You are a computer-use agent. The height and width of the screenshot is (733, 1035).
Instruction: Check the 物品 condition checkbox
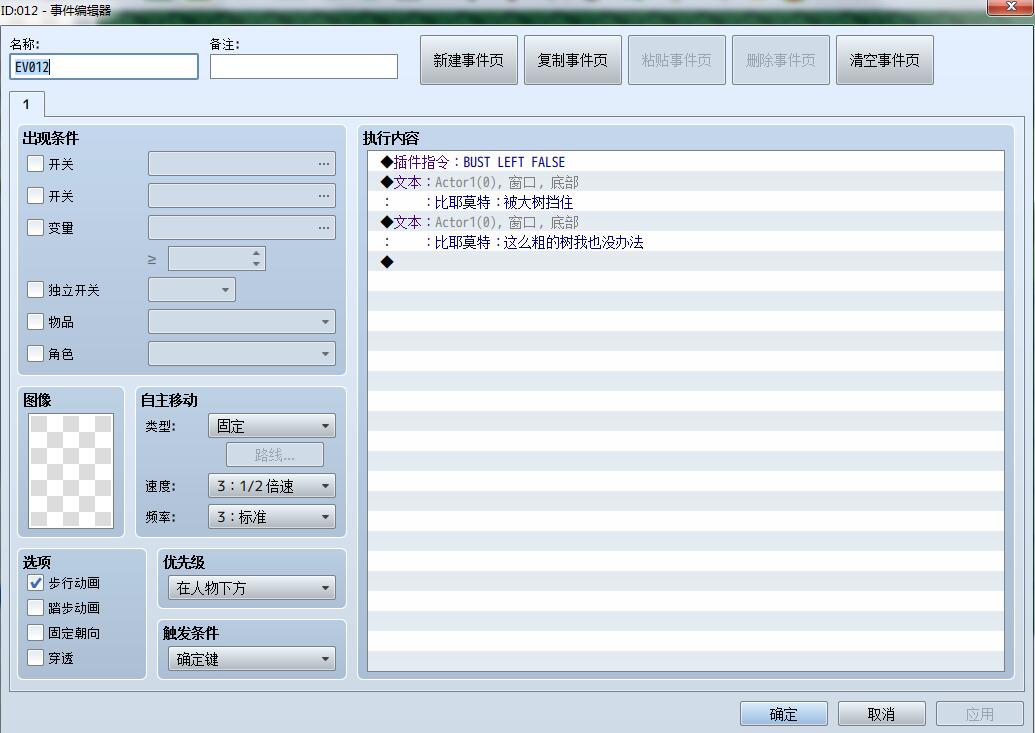pos(35,322)
